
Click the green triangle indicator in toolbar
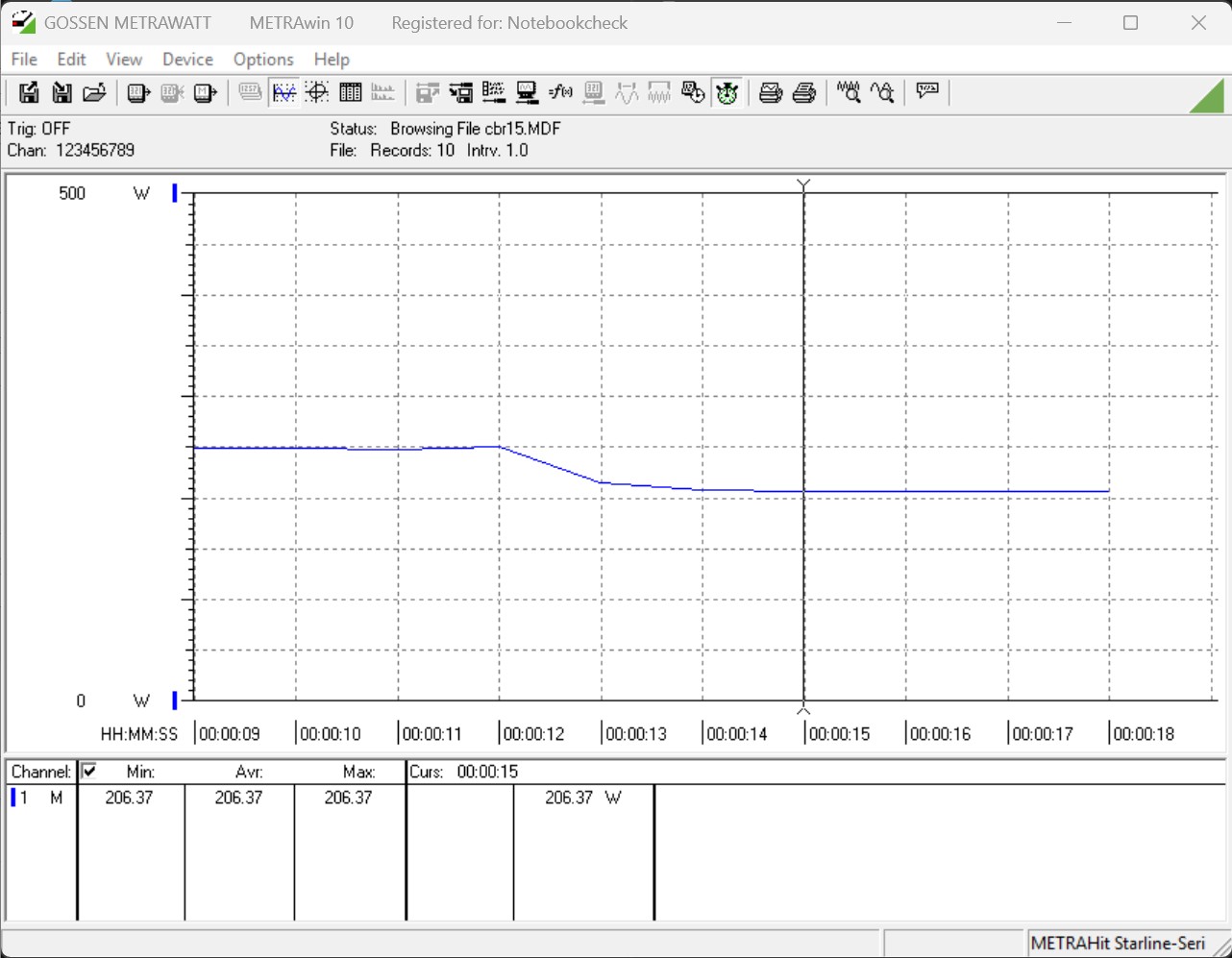(1206, 96)
